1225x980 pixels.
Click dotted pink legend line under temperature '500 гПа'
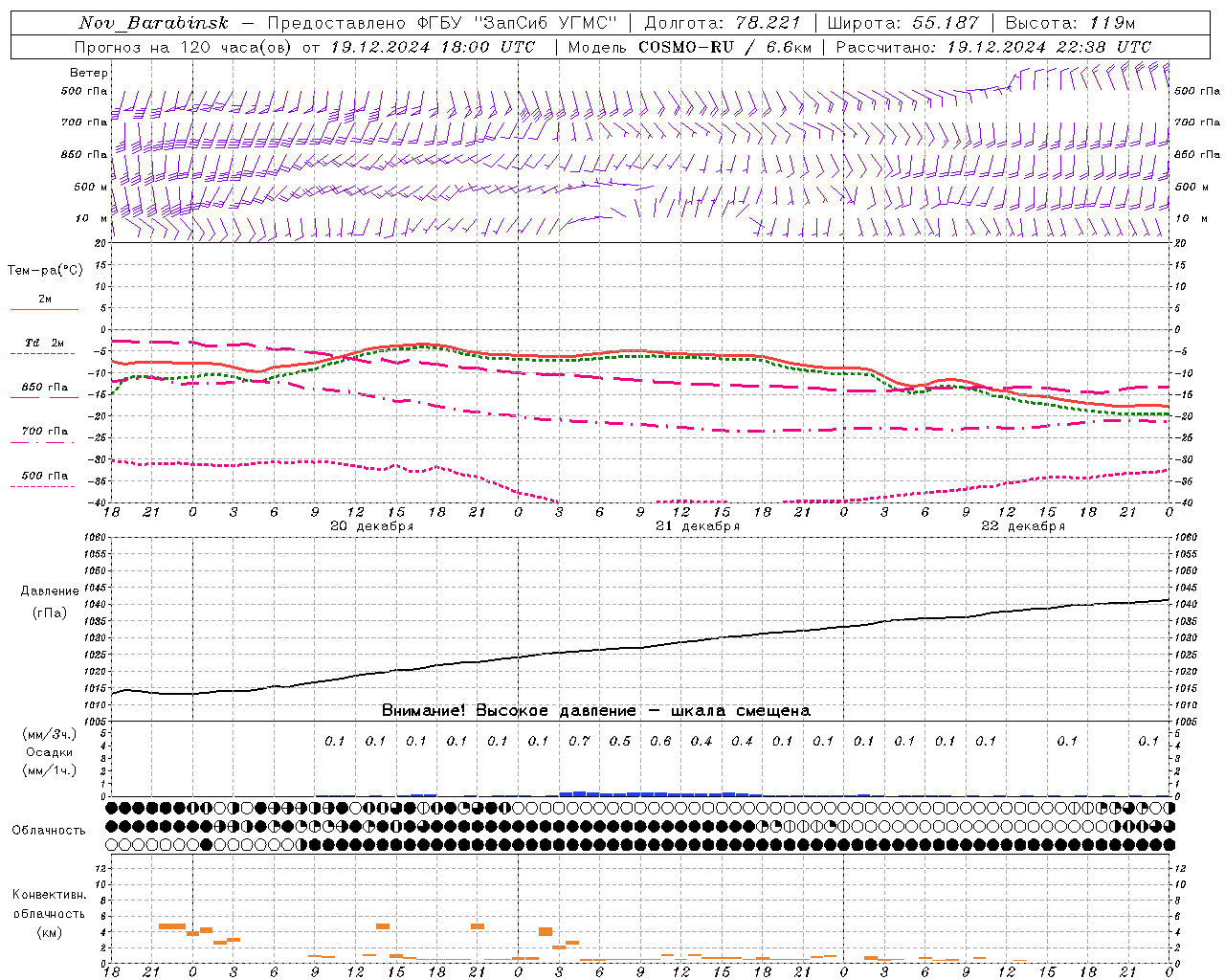[42, 486]
